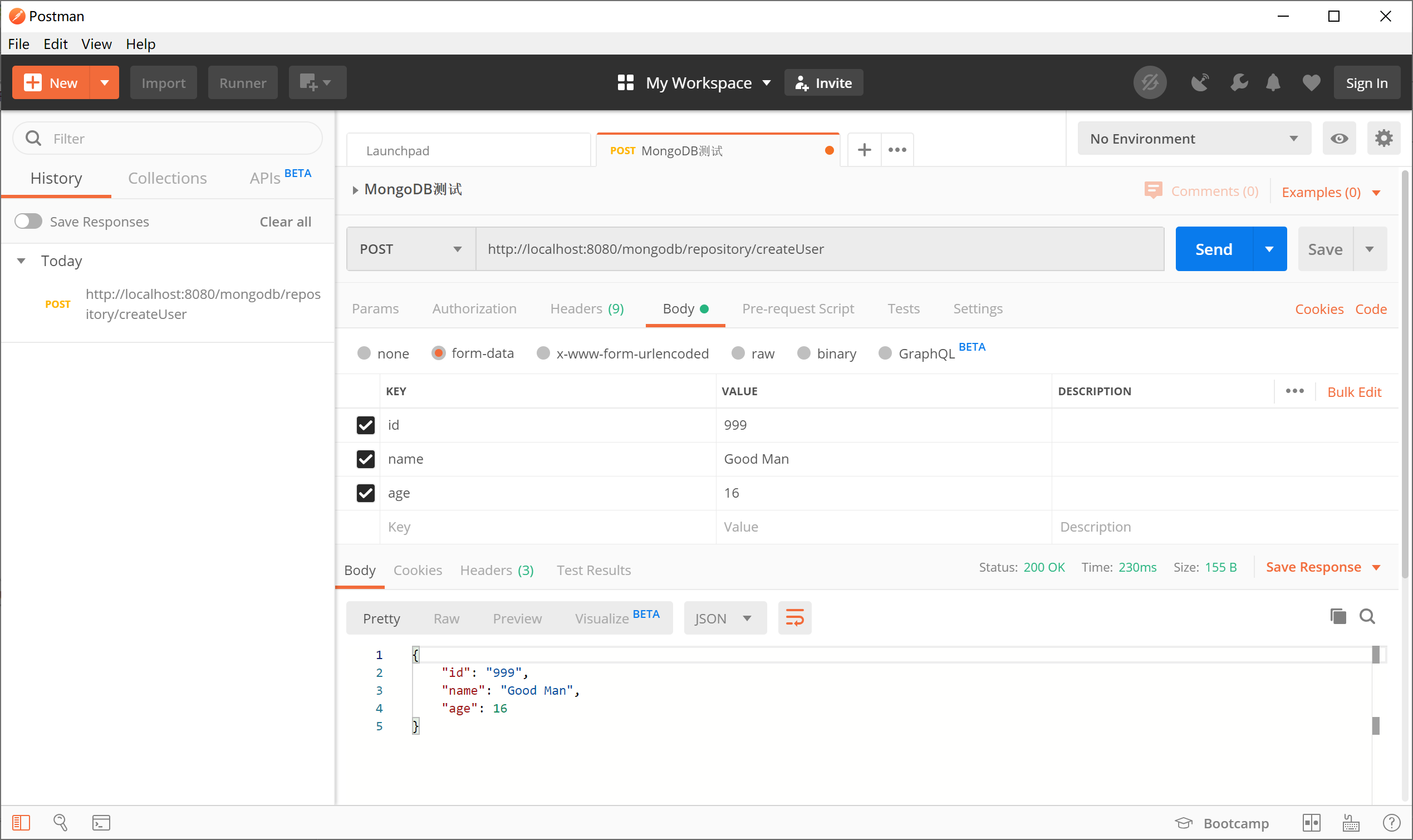Open the satellite capture requests icon

pyautogui.click(x=1199, y=82)
